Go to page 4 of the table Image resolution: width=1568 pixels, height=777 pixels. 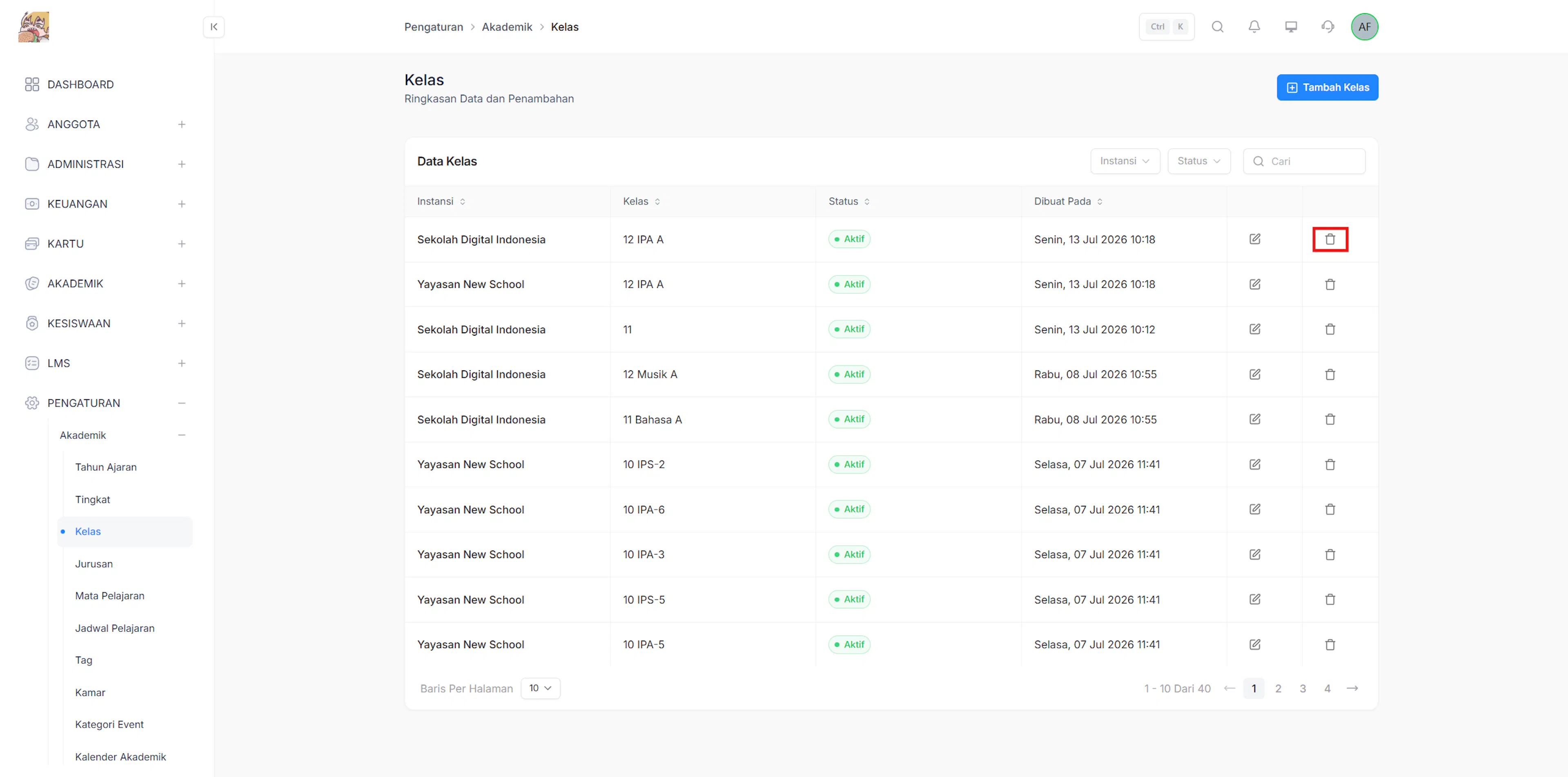1327,688
